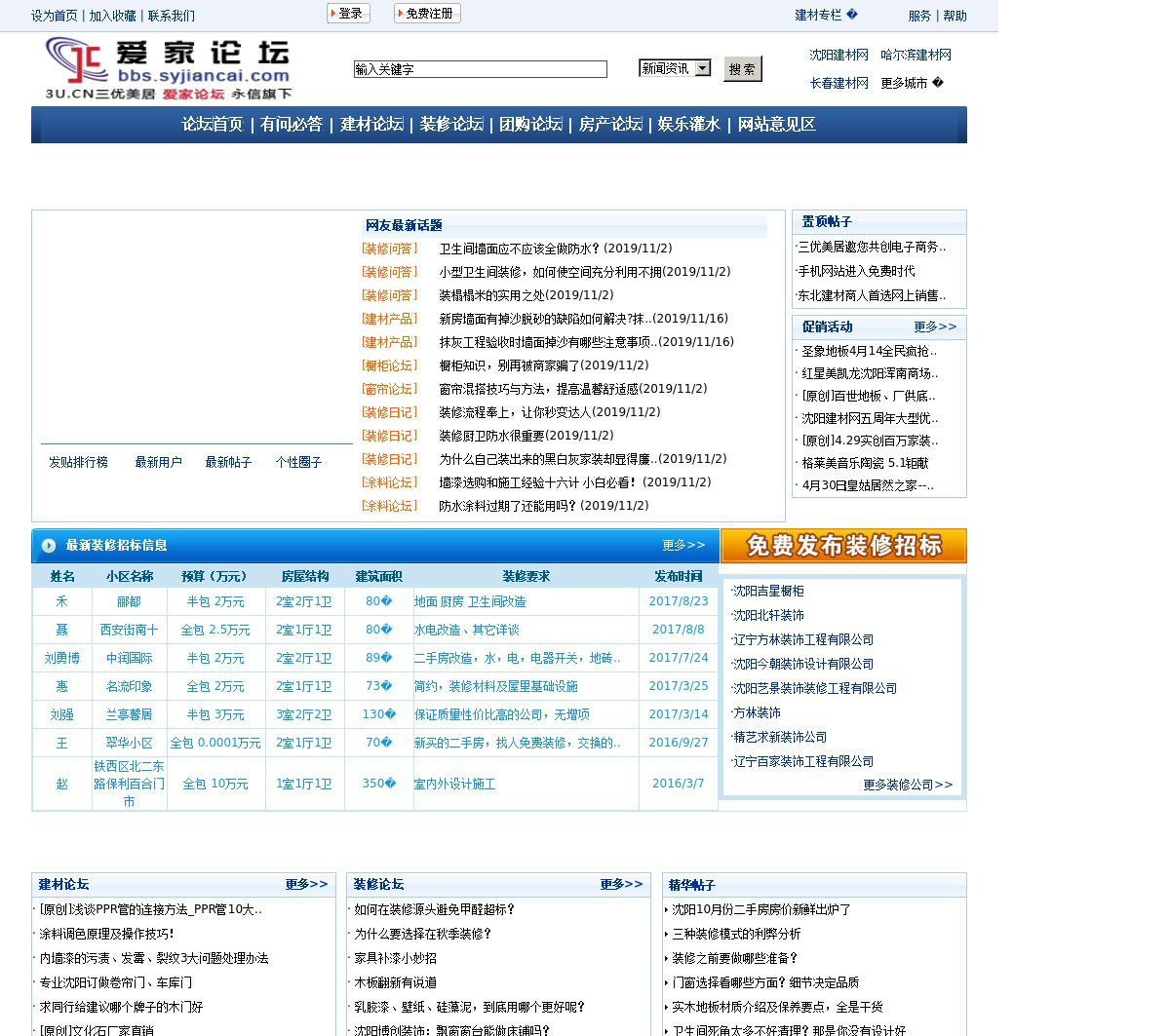Click the 登录 button
1170x1036 pixels.
(x=348, y=14)
